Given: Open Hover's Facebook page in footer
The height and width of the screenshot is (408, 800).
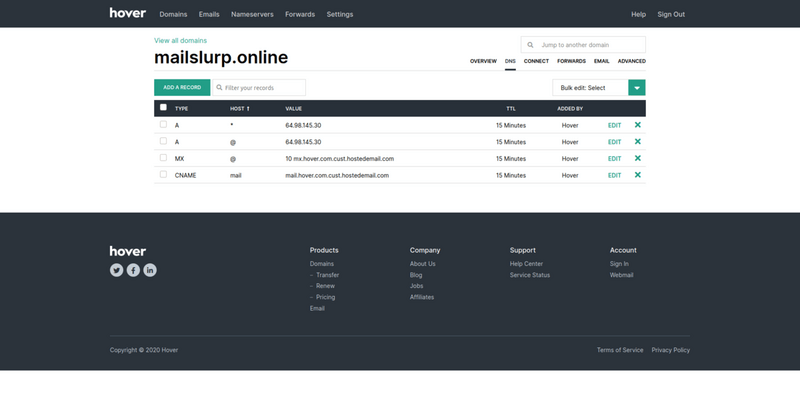Looking at the screenshot, I should pos(133,270).
